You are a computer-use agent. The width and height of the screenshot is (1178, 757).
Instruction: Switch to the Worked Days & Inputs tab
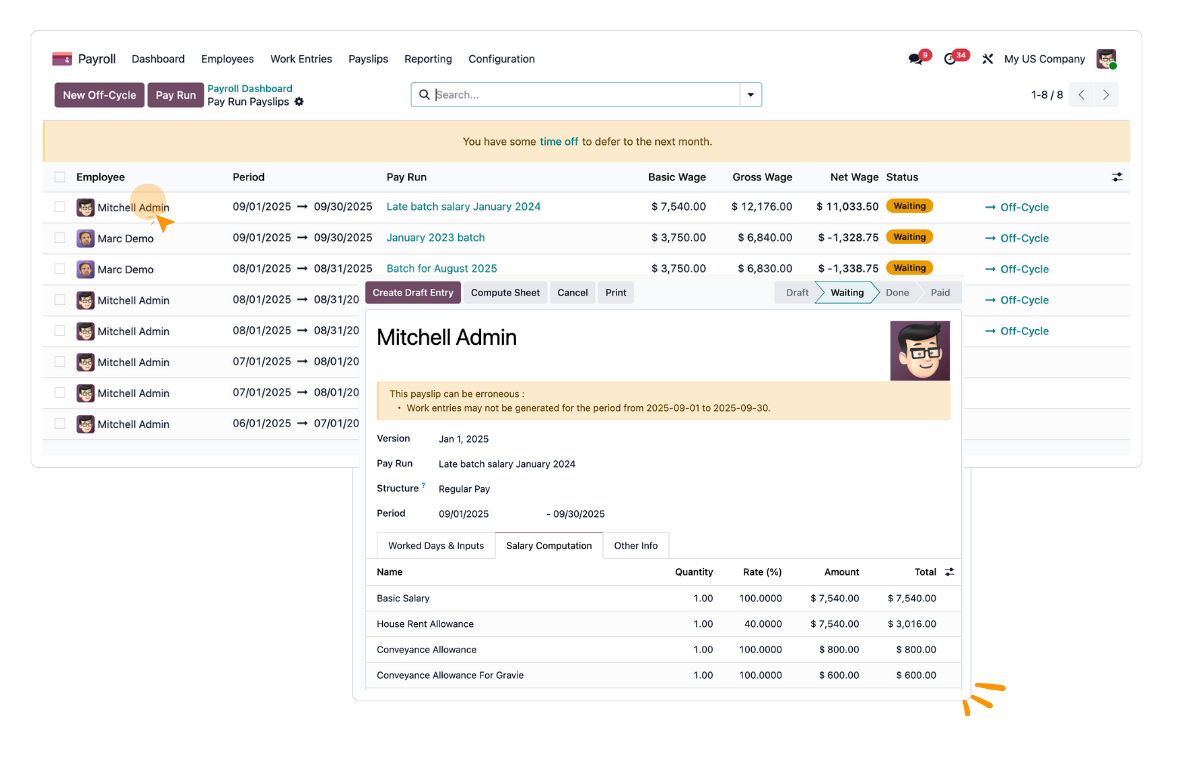(436, 545)
